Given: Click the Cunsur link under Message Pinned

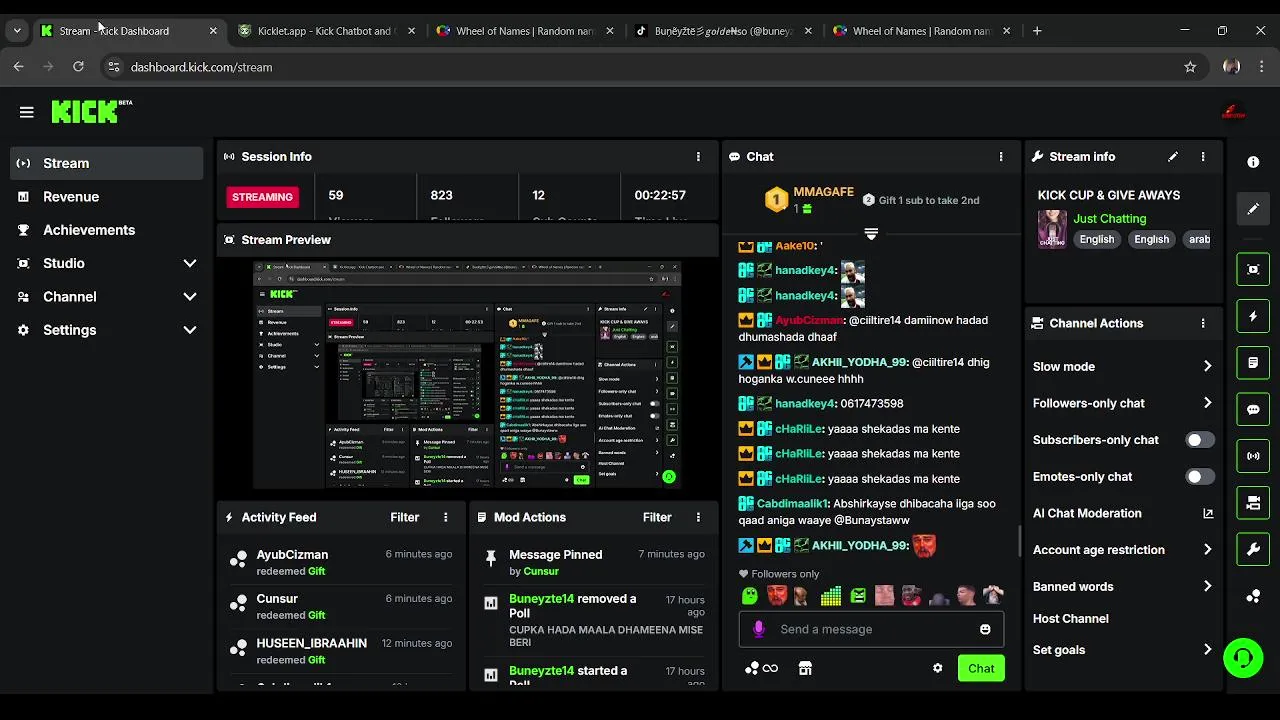Looking at the screenshot, I should (541, 571).
